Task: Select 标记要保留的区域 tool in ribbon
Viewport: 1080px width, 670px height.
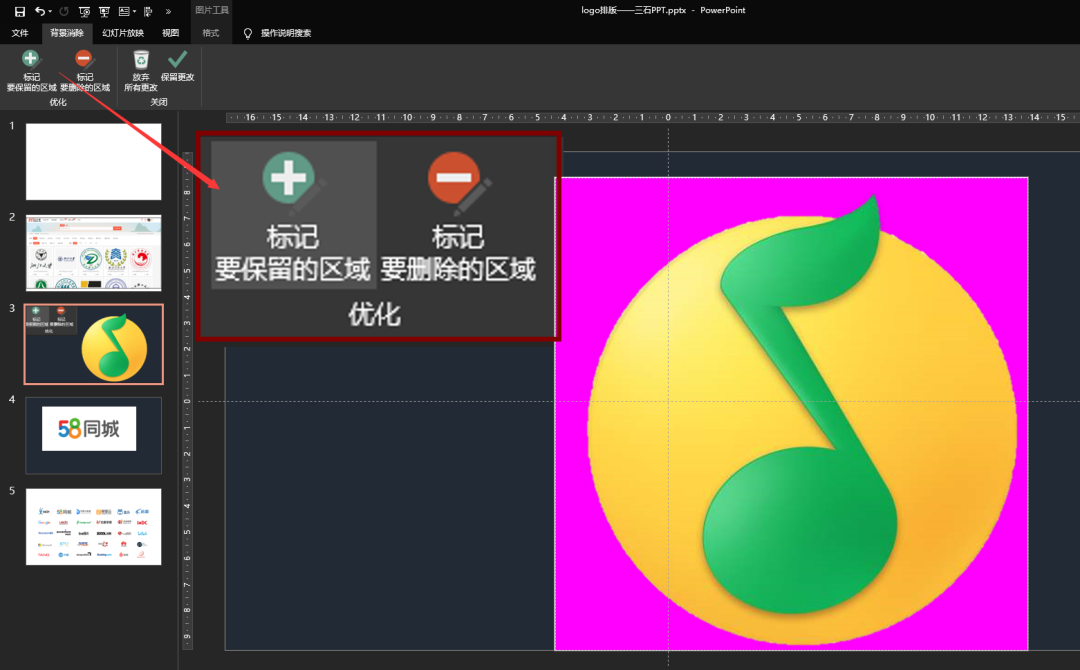Action: point(31,70)
